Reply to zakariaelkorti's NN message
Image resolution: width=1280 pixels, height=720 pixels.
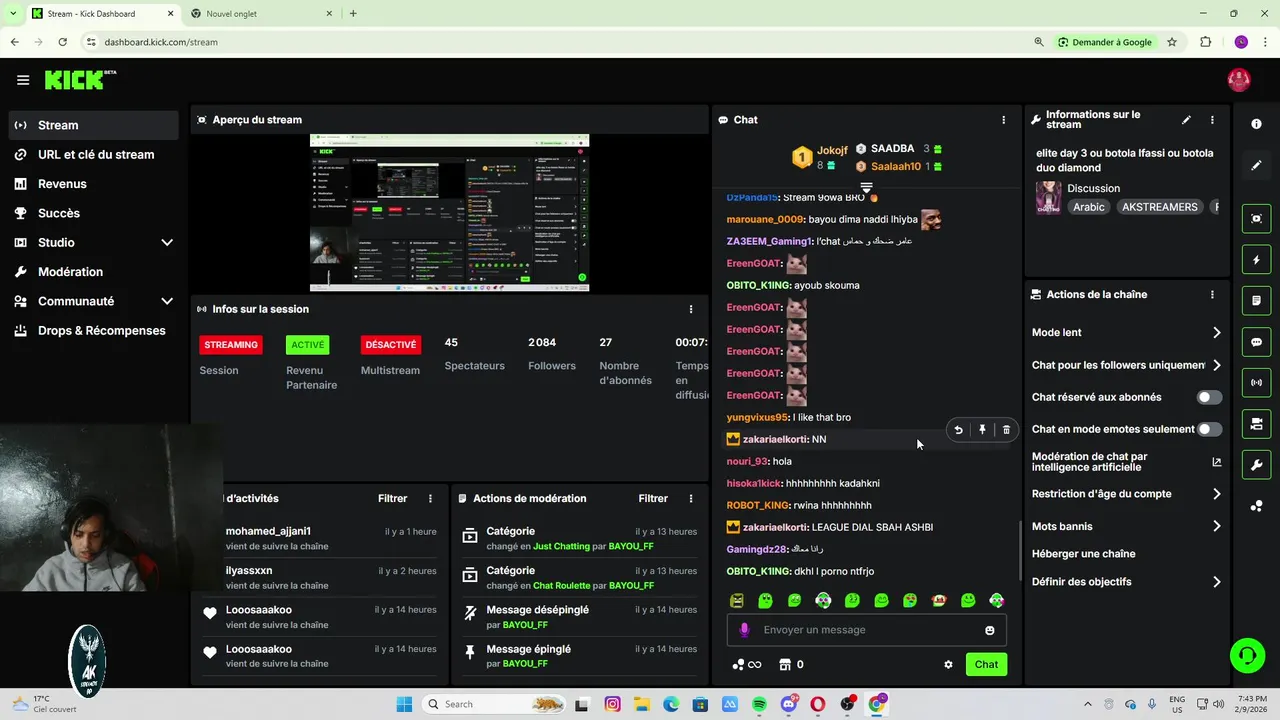coord(958,430)
